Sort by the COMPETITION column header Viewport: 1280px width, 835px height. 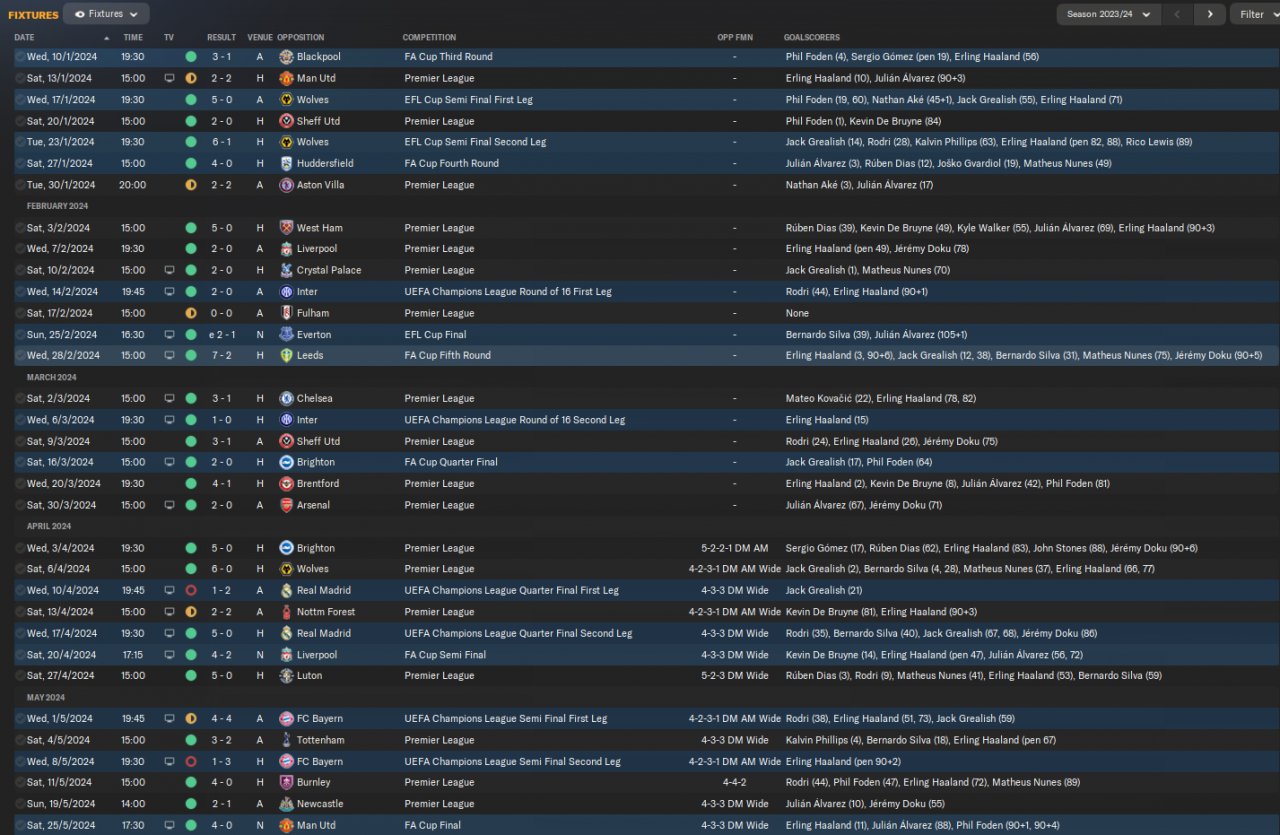[429, 38]
